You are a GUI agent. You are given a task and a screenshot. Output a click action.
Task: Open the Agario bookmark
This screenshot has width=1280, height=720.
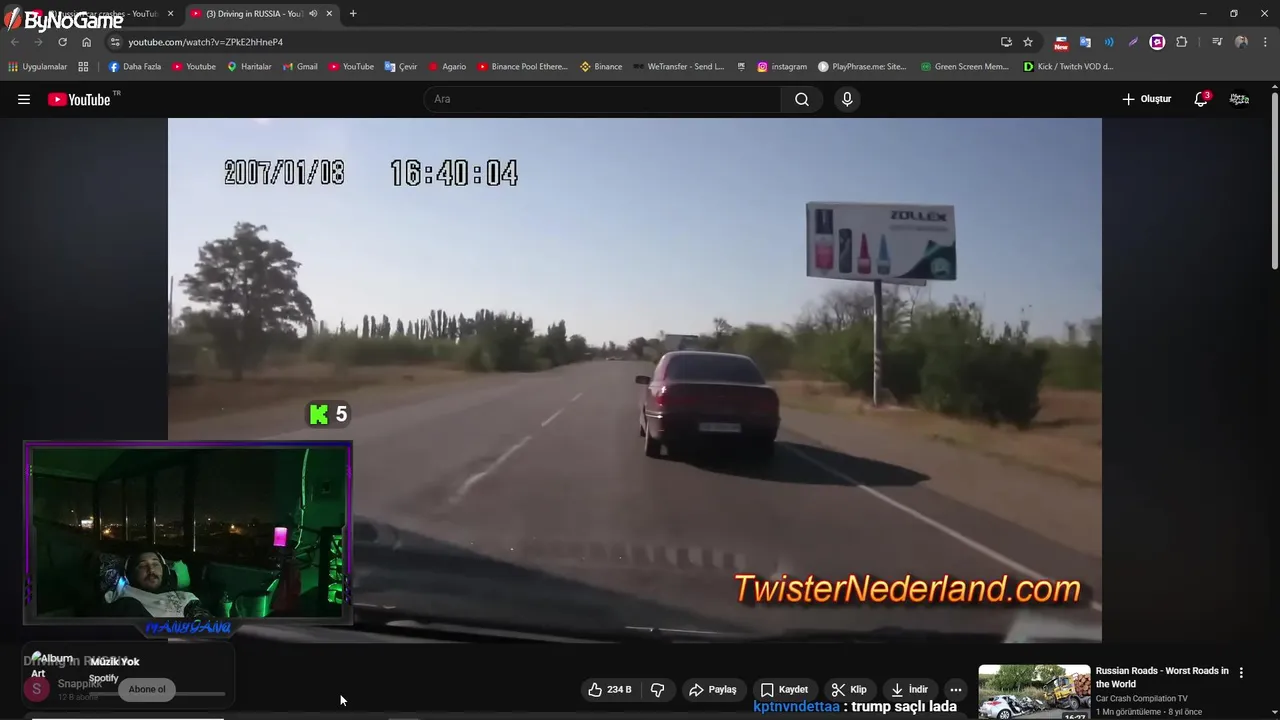[447, 67]
